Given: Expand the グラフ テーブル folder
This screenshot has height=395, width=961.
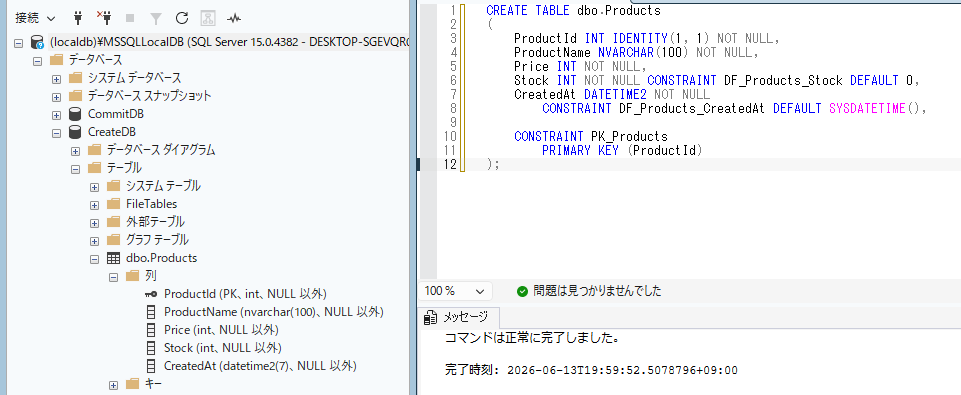Looking at the screenshot, I should tap(94, 240).
